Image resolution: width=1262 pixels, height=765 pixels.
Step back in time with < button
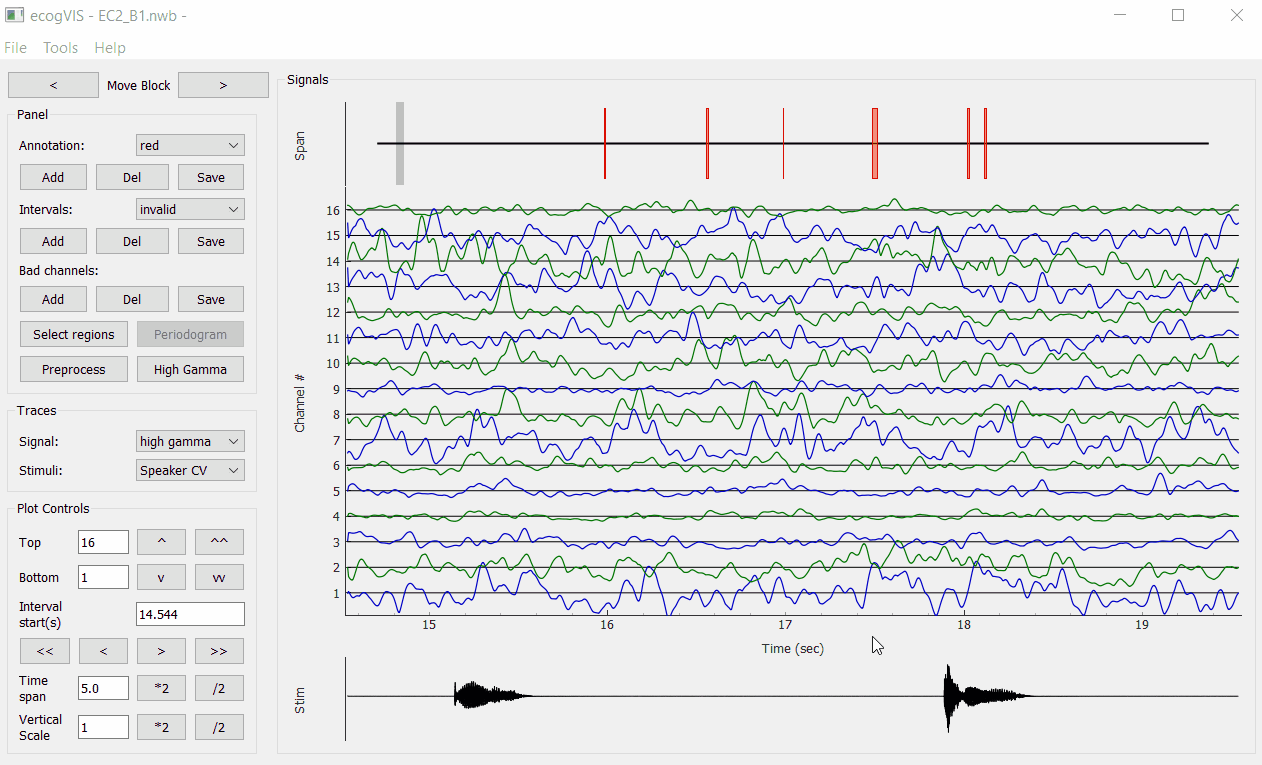103,651
